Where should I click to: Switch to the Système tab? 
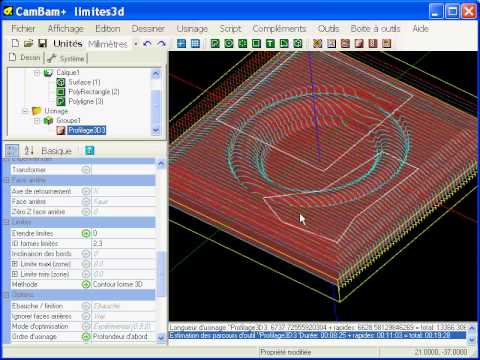(66, 58)
